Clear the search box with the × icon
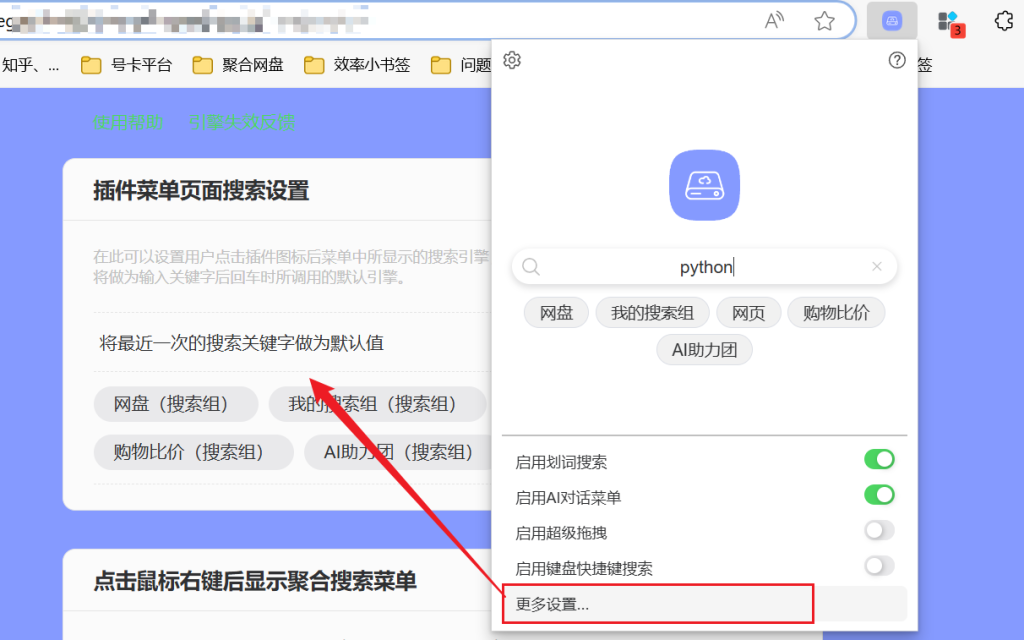This screenshot has height=640, width=1024. click(877, 266)
